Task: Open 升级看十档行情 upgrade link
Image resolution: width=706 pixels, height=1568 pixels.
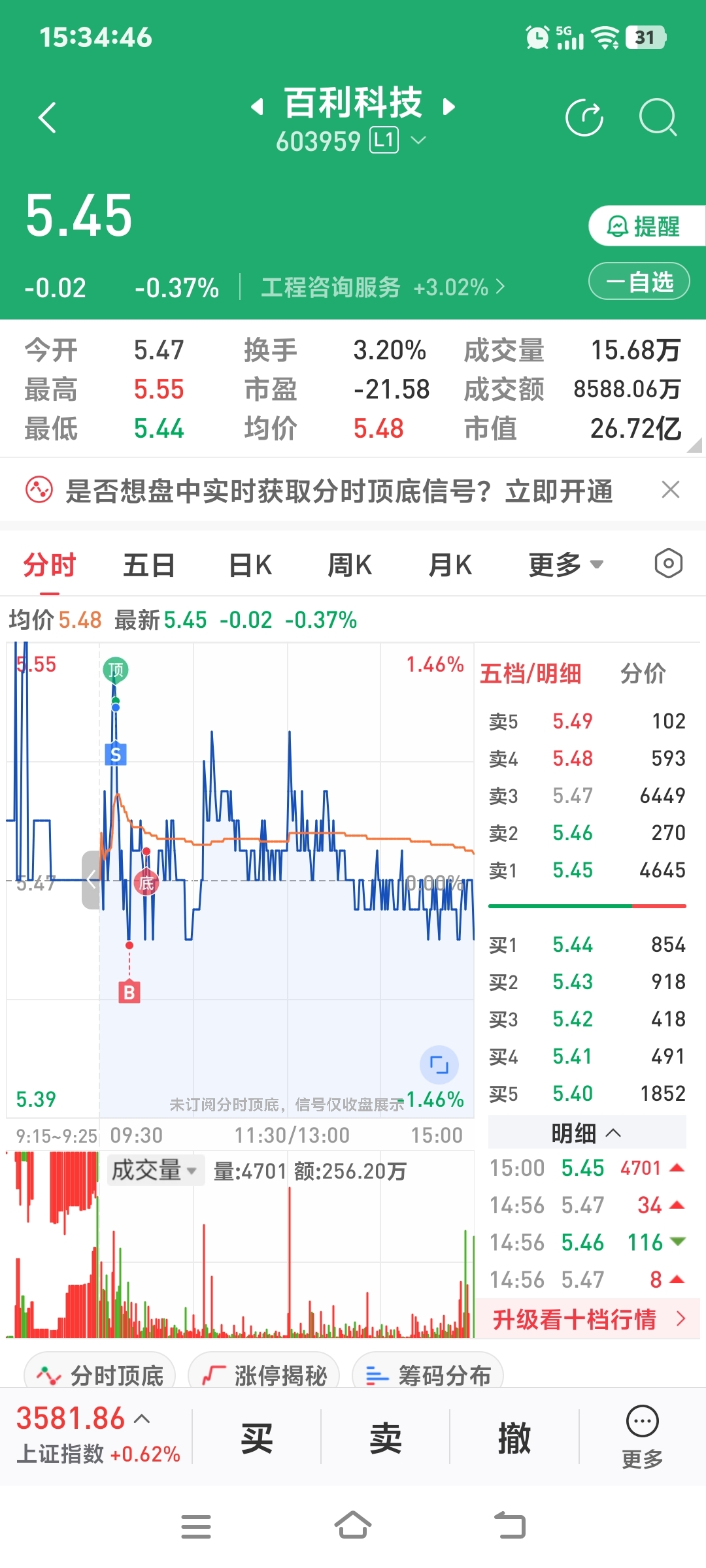Action: click(x=587, y=1320)
